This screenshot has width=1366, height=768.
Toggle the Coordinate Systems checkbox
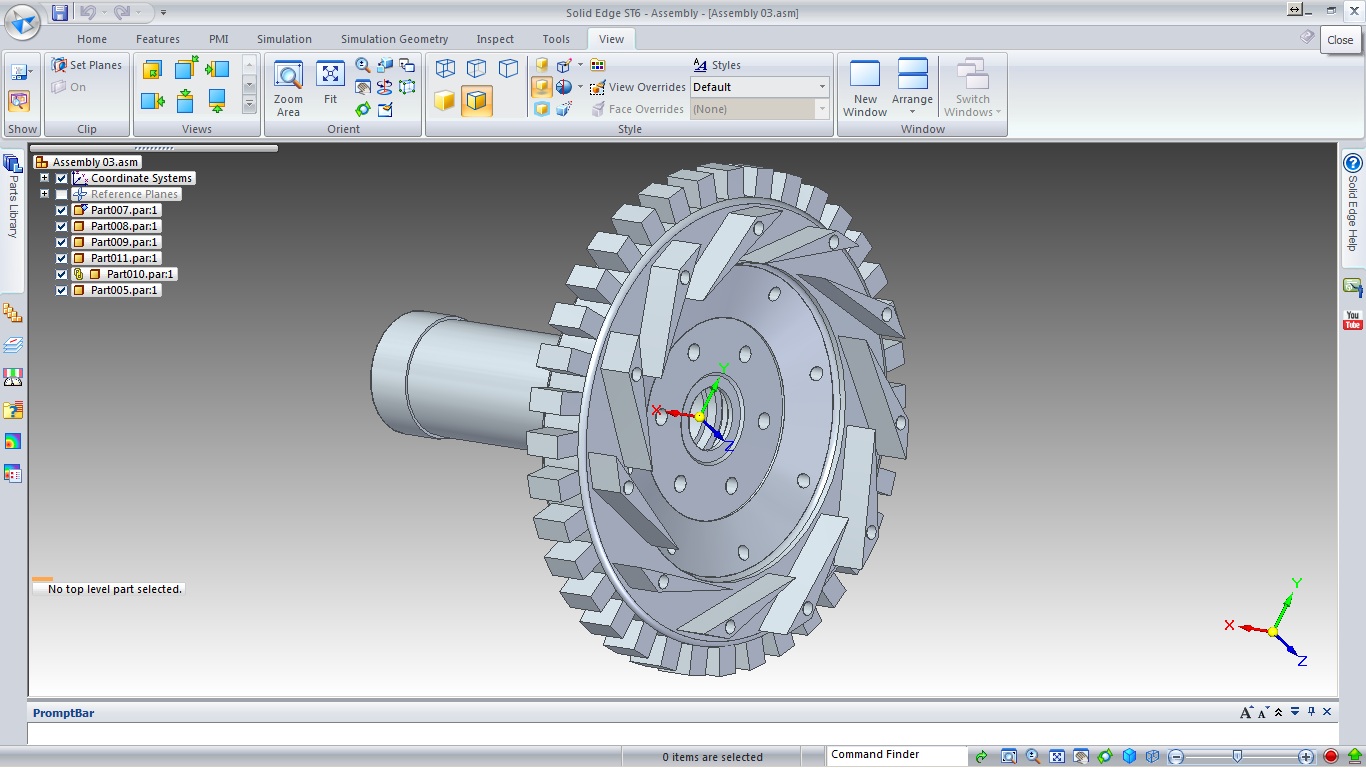pyautogui.click(x=62, y=178)
